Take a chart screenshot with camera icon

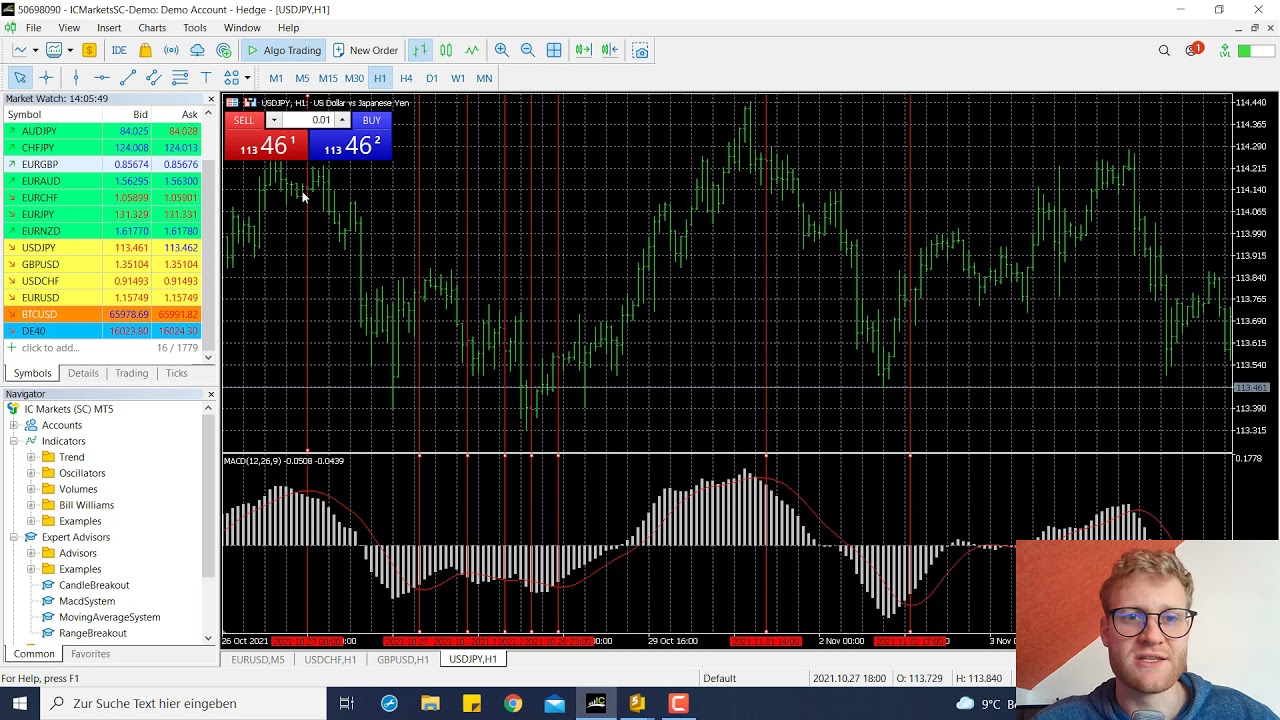pyautogui.click(x=641, y=50)
